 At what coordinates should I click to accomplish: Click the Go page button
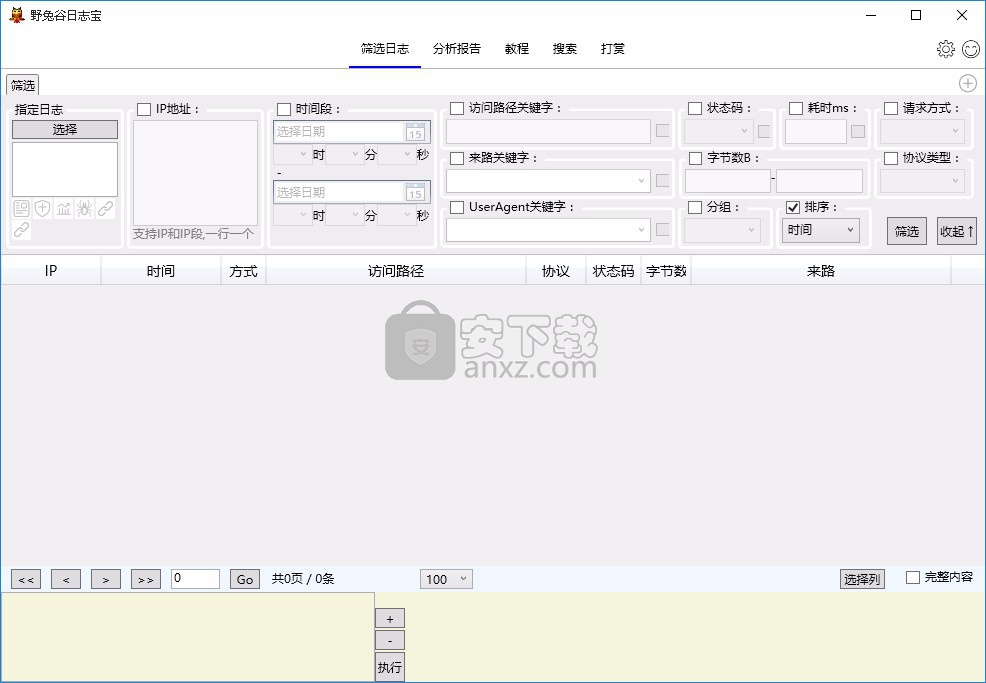pos(245,579)
